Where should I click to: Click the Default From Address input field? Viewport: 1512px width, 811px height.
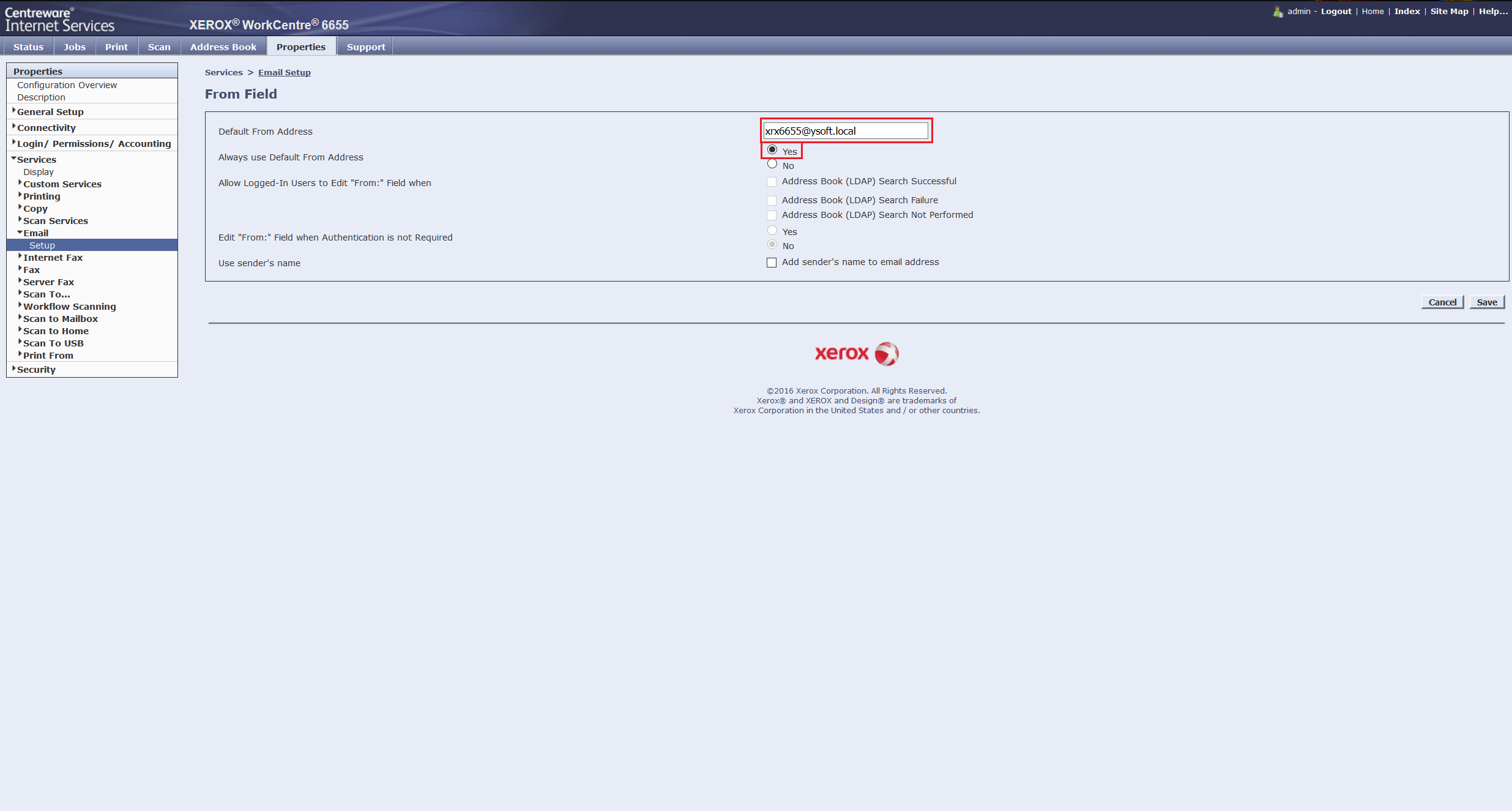coord(846,130)
